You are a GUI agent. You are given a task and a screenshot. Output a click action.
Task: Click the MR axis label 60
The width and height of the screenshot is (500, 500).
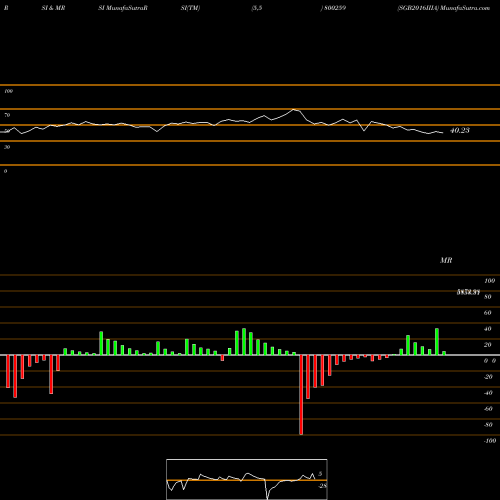[488, 313]
